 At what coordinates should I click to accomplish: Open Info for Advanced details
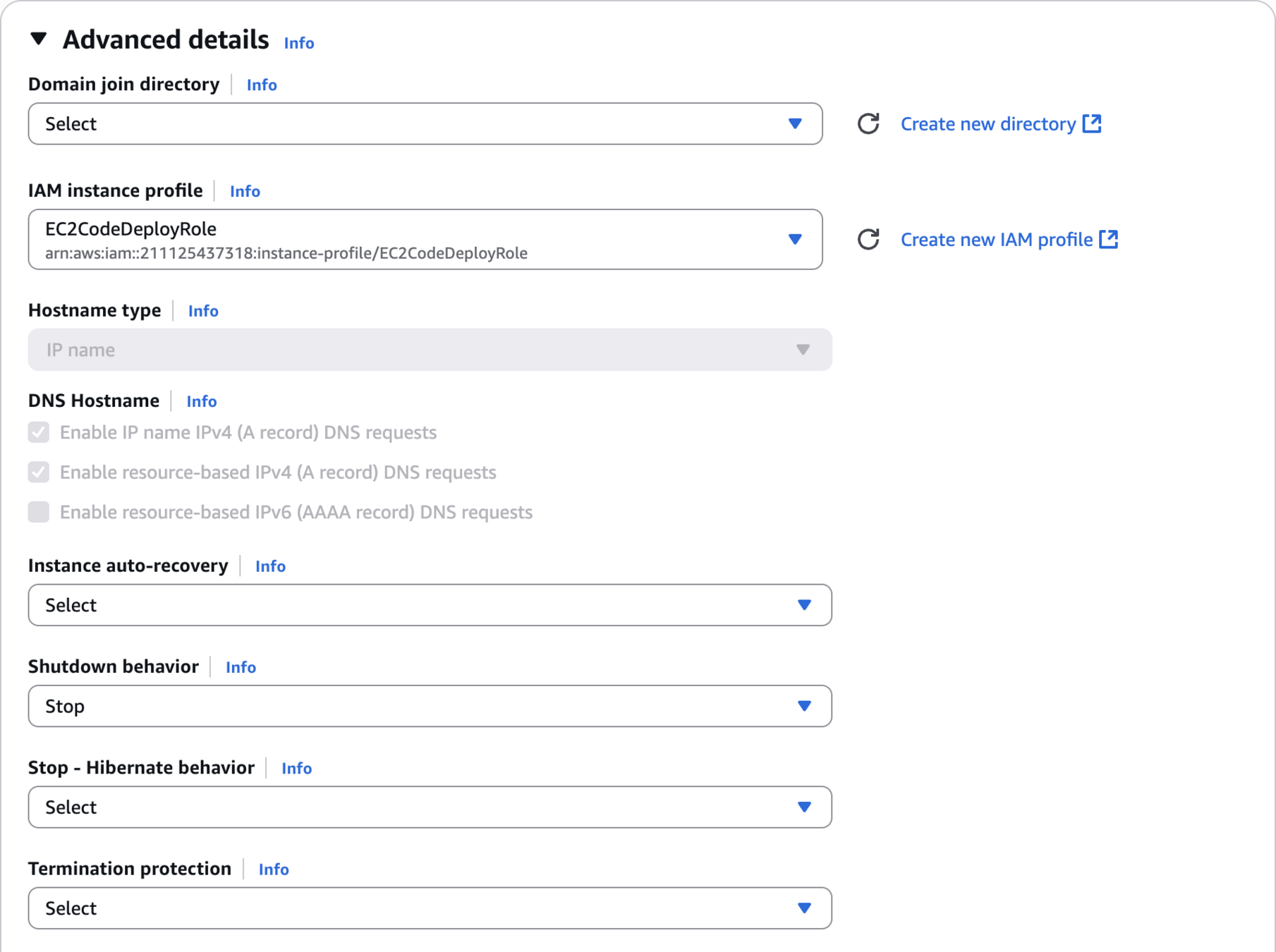coord(299,43)
